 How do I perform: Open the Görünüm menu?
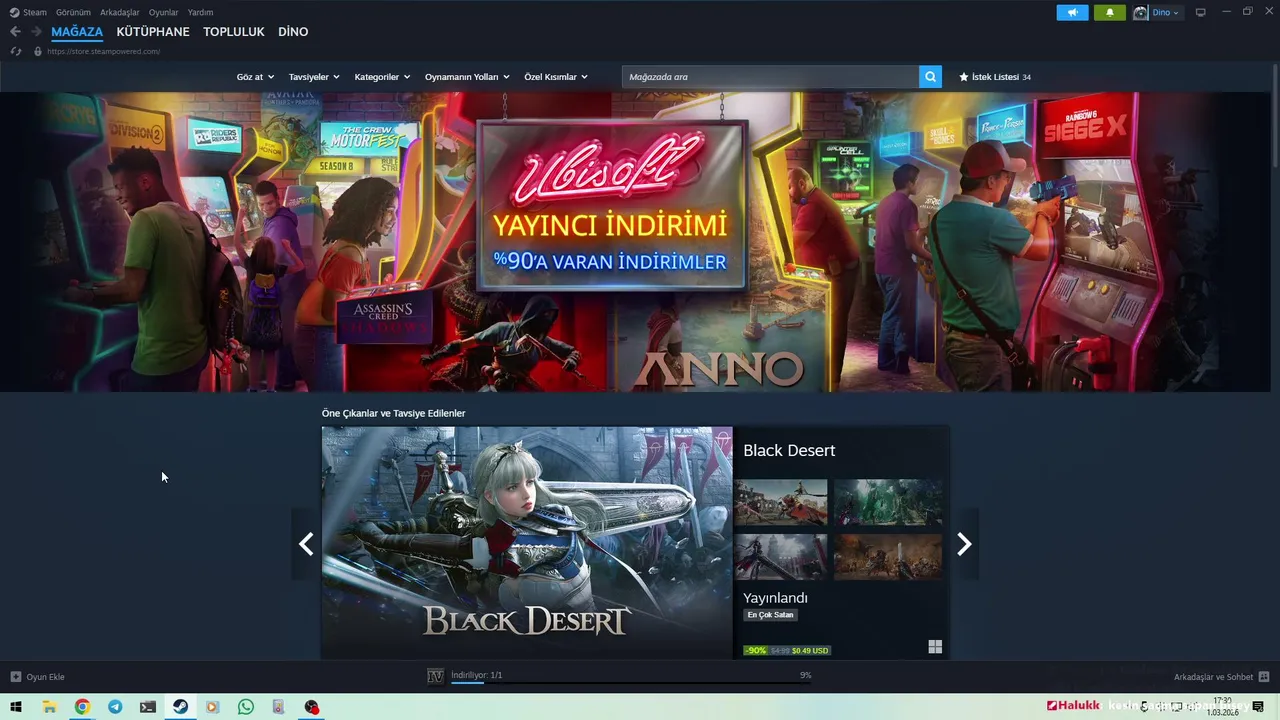click(73, 13)
